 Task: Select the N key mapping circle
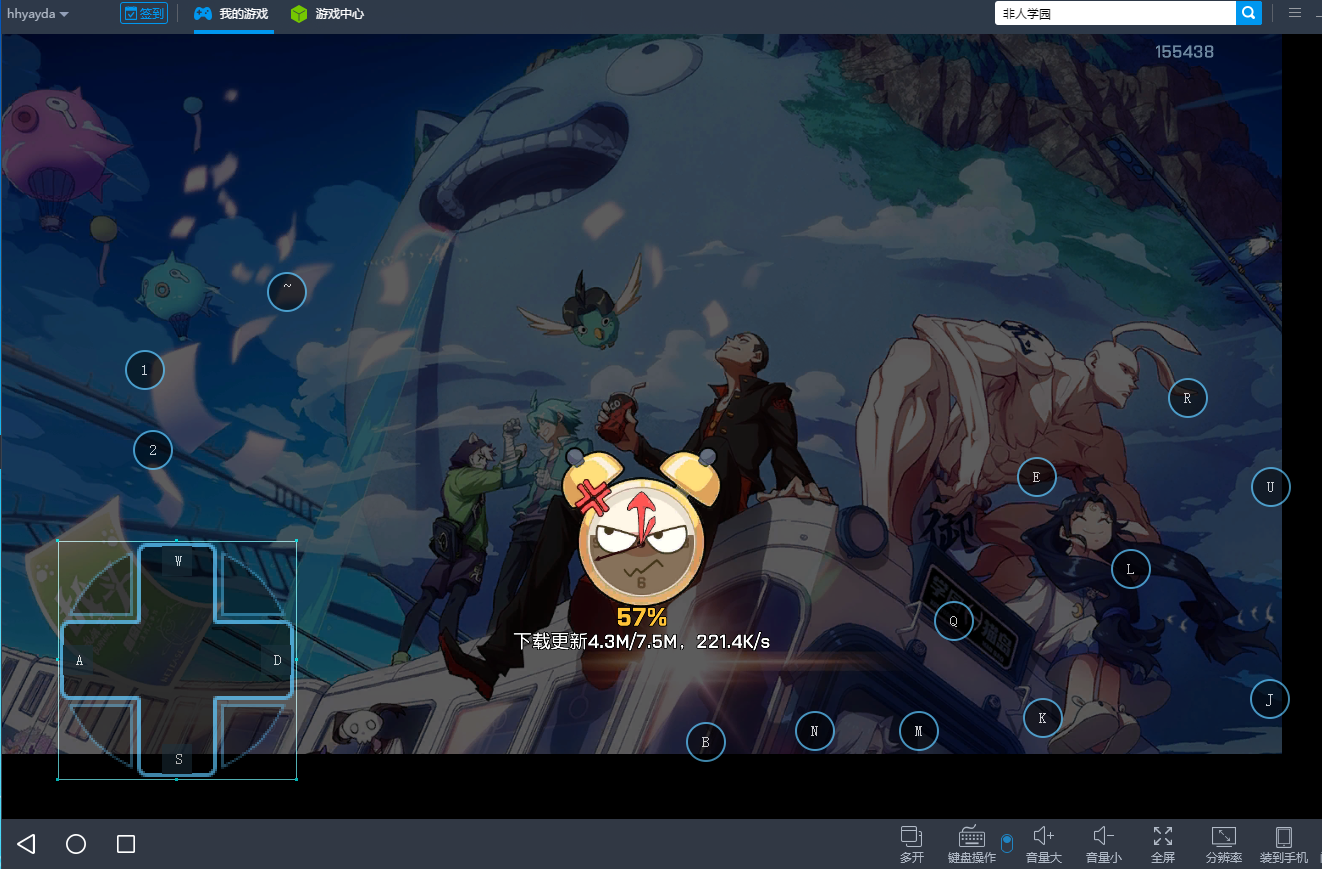[x=815, y=731]
